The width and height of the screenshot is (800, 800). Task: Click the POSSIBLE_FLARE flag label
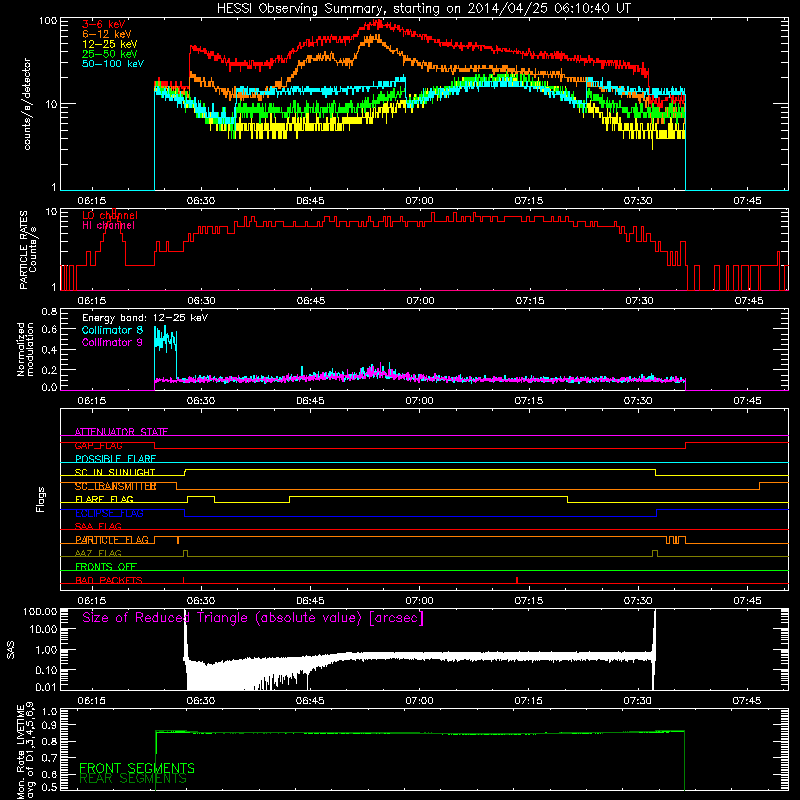pos(115,459)
